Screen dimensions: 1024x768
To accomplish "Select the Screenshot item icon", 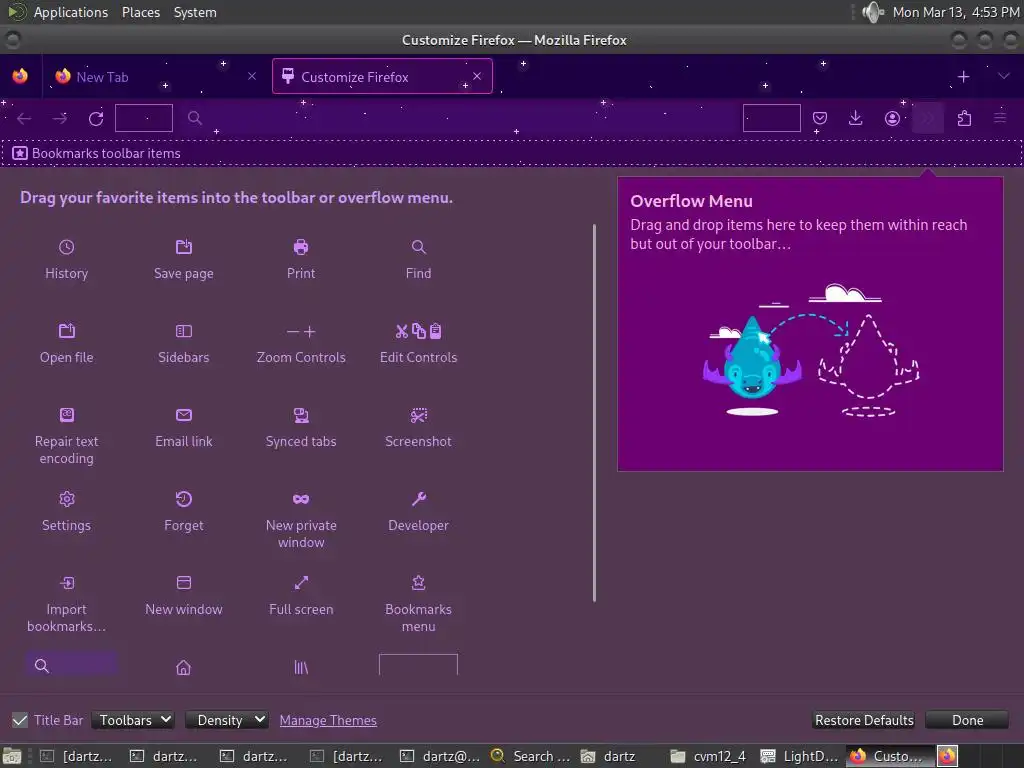I will click(419, 415).
